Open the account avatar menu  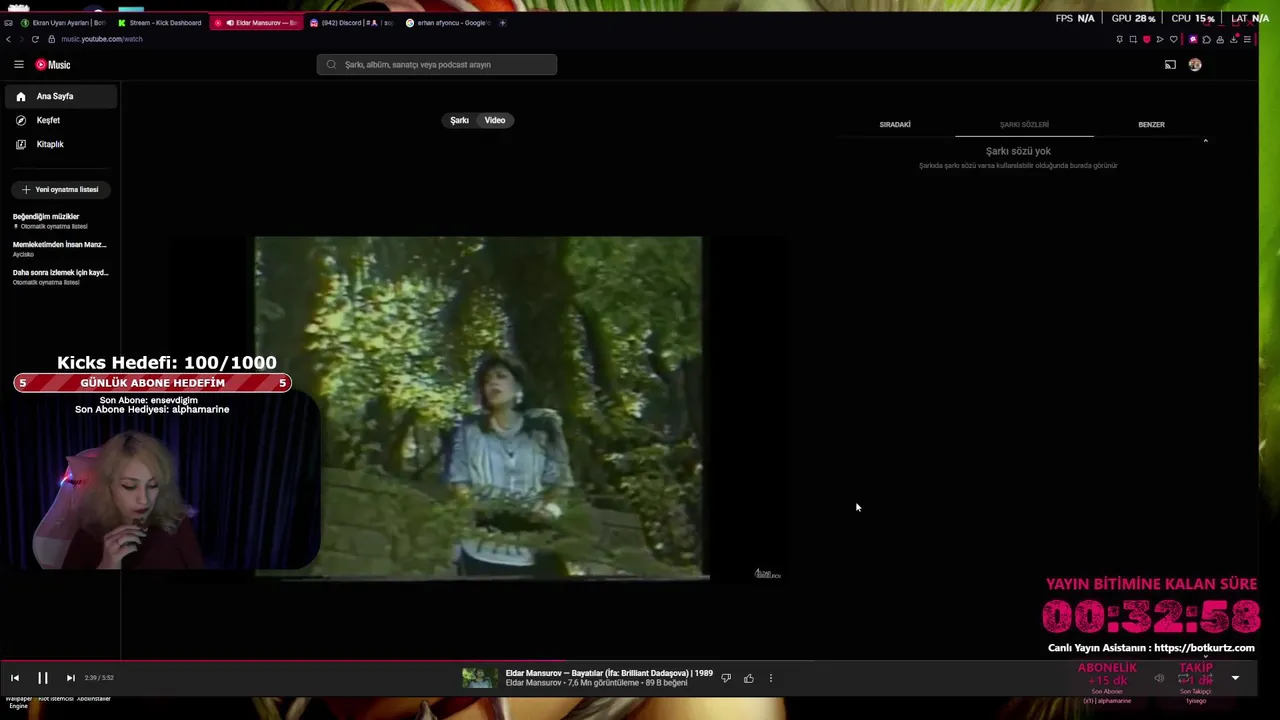(1195, 65)
